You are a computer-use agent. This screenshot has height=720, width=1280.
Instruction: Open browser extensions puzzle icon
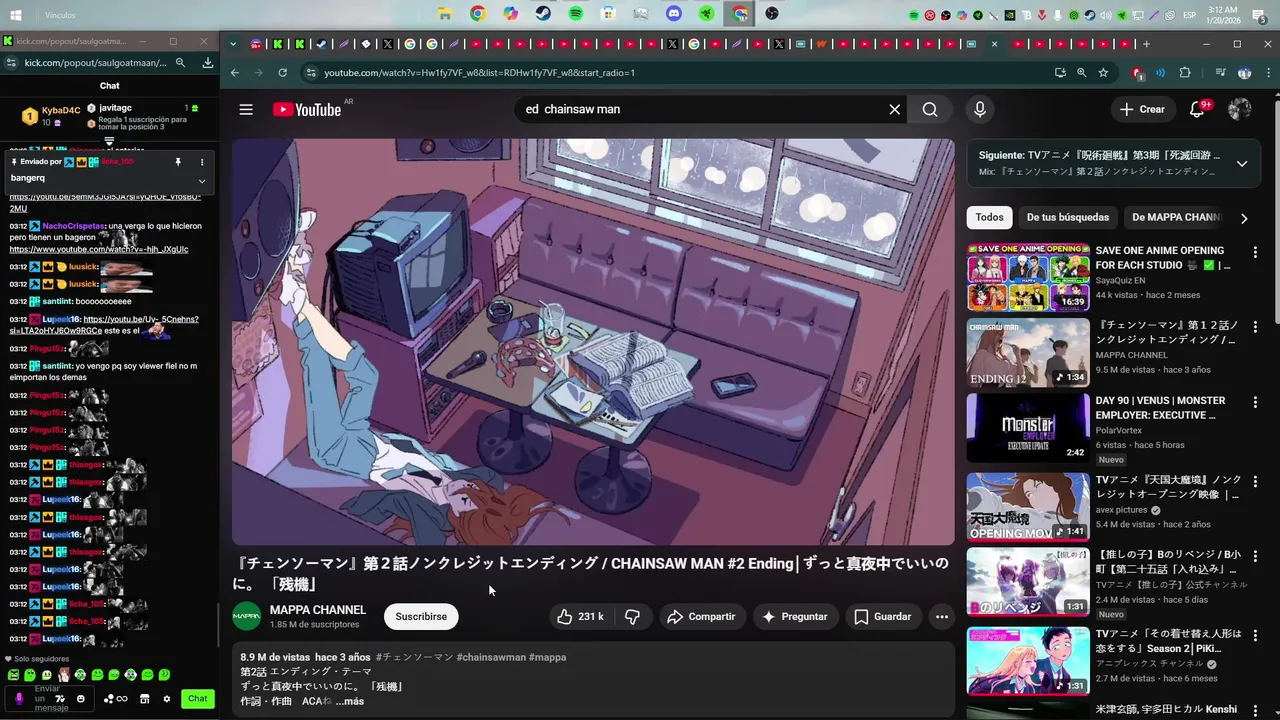pyautogui.click(x=1185, y=73)
